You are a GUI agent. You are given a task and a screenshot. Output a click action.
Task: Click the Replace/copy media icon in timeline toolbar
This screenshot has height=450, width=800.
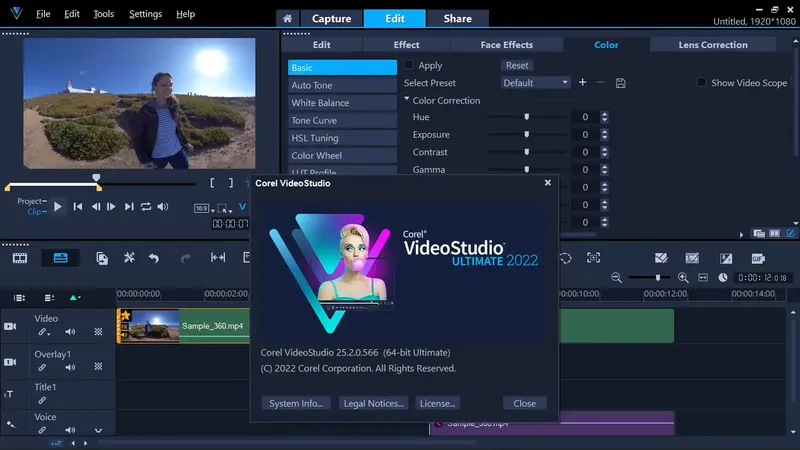[102, 258]
